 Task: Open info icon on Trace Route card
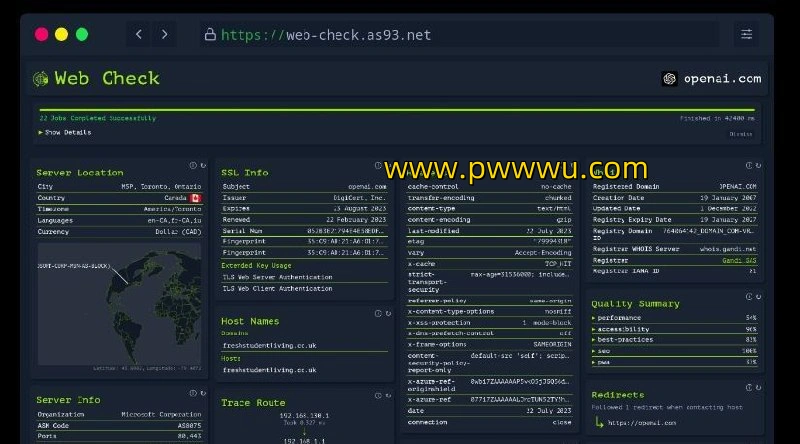378,396
